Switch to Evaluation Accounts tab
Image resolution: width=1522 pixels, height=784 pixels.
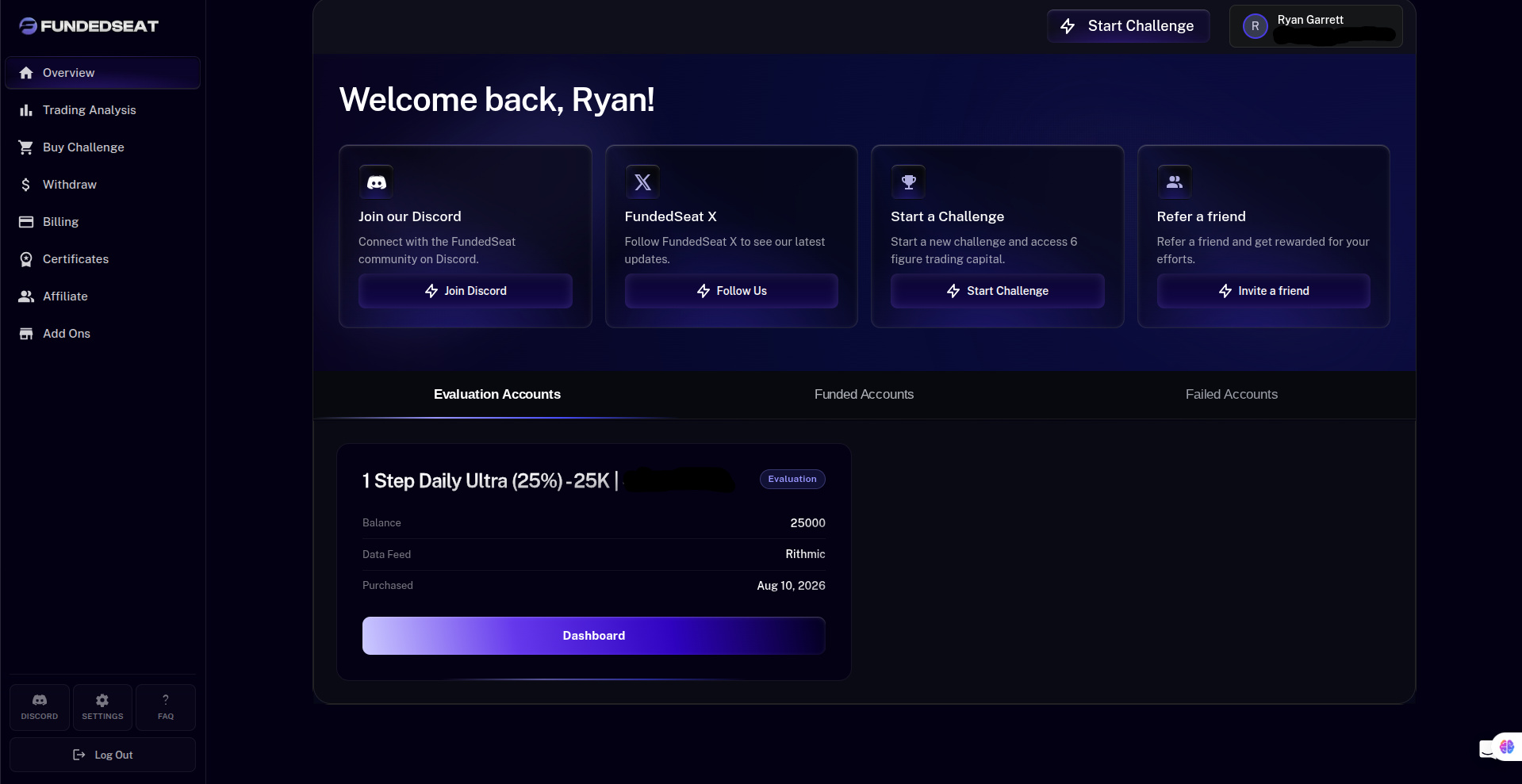(x=497, y=395)
